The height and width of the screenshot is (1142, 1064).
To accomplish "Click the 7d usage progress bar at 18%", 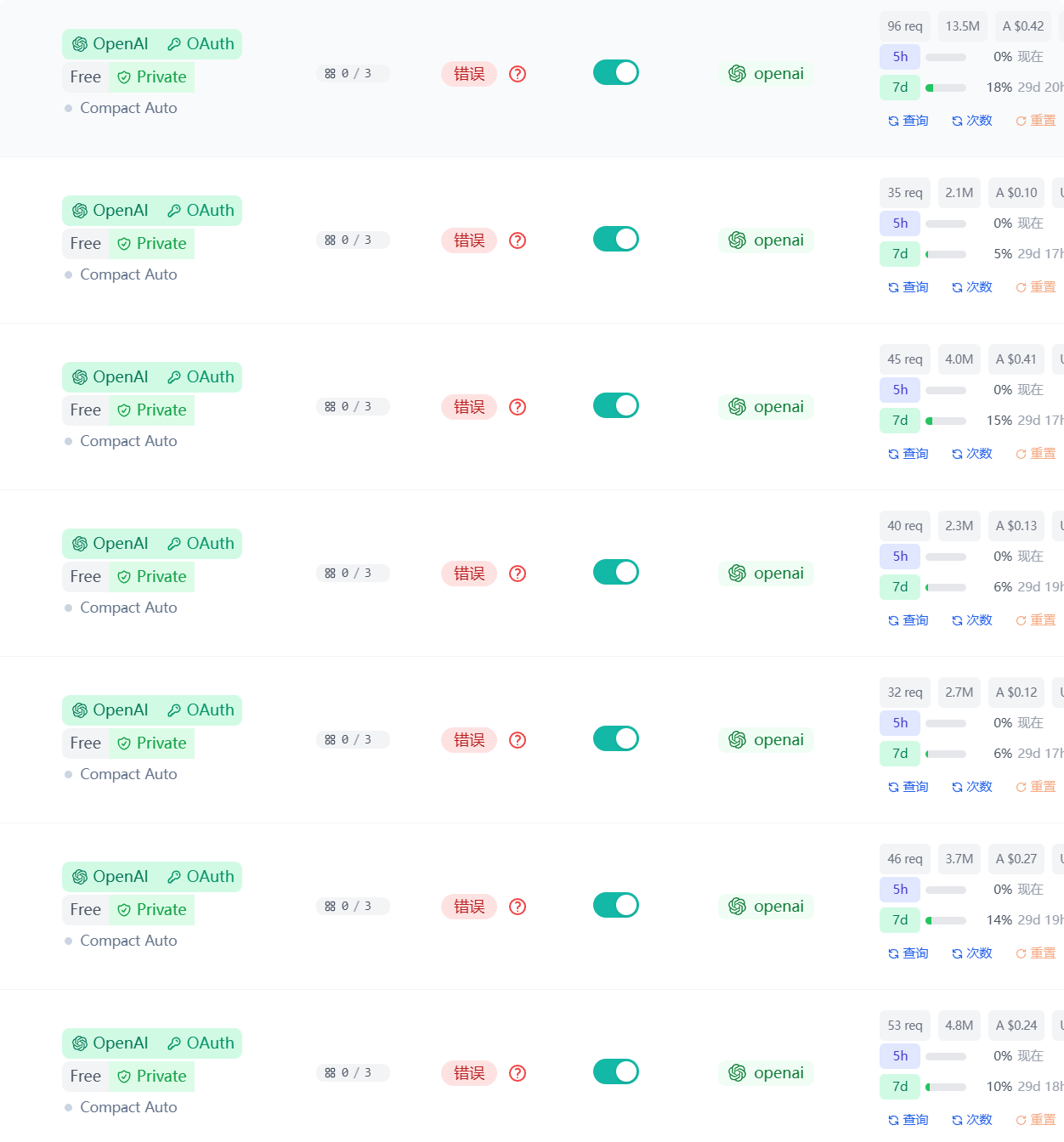I will (946, 88).
